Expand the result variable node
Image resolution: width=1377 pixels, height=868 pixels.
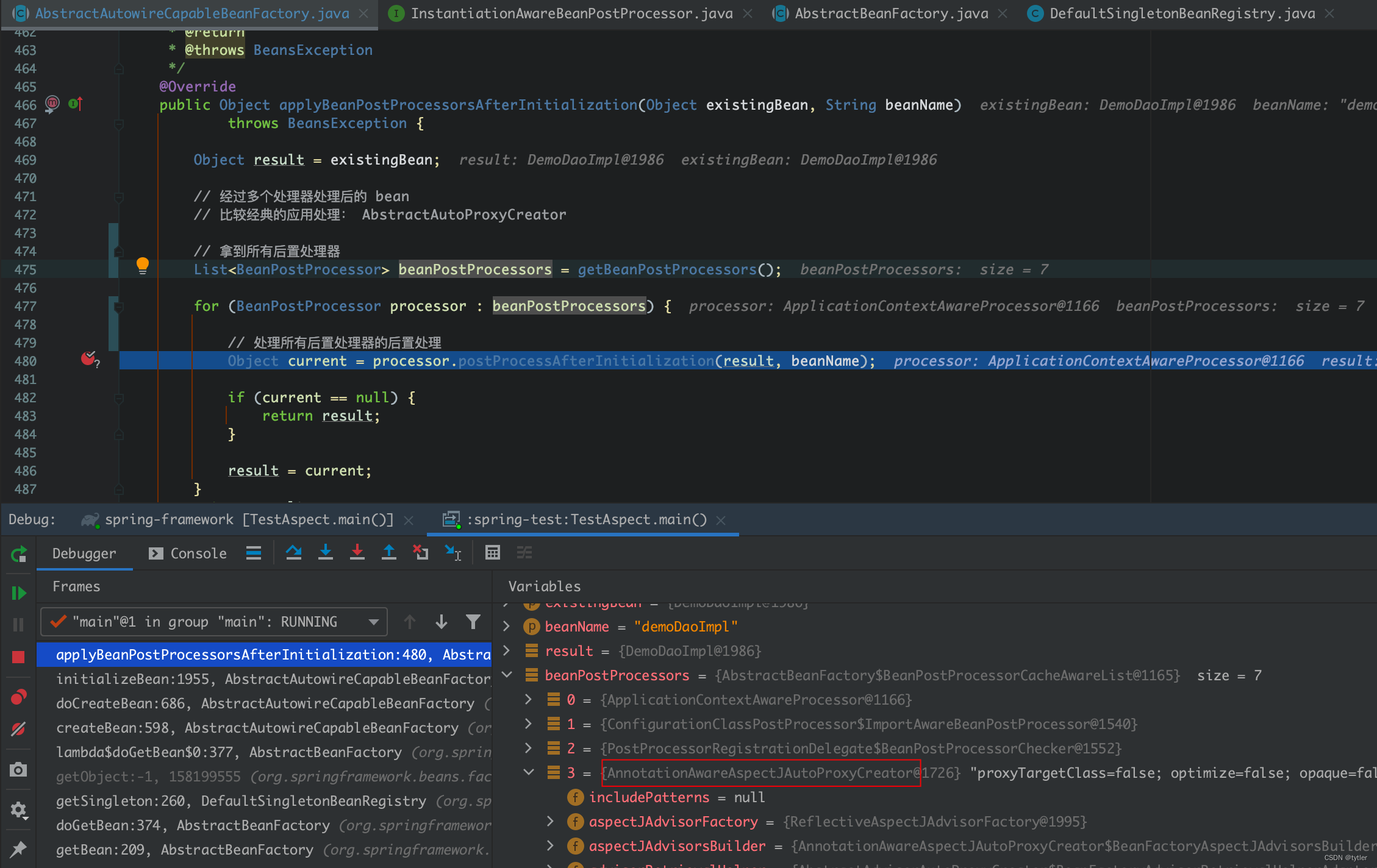[x=506, y=650]
